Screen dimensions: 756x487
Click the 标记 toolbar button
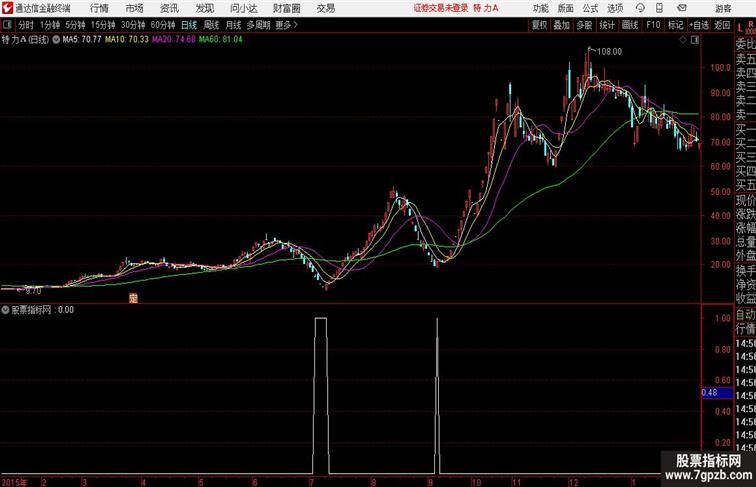pos(675,25)
